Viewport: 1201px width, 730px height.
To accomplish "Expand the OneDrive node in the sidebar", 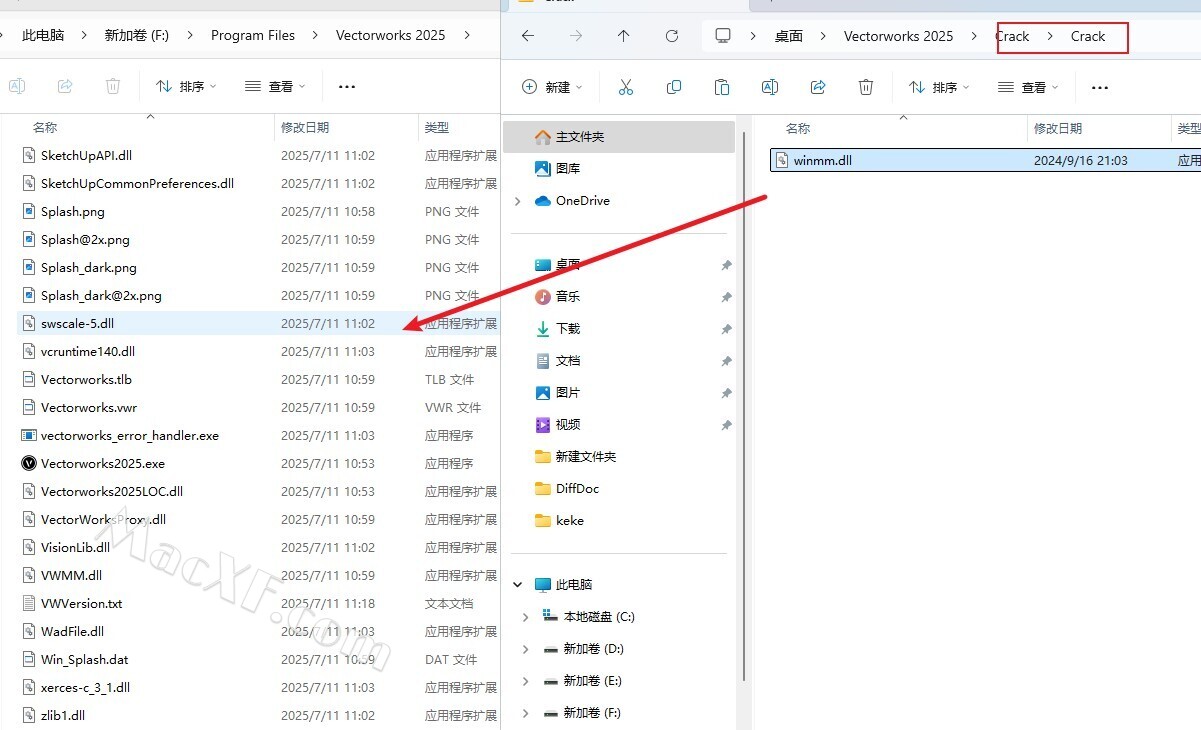I will coord(517,201).
